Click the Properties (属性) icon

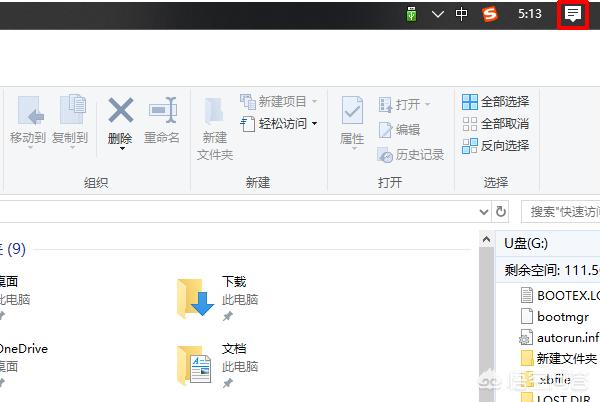point(352,111)
